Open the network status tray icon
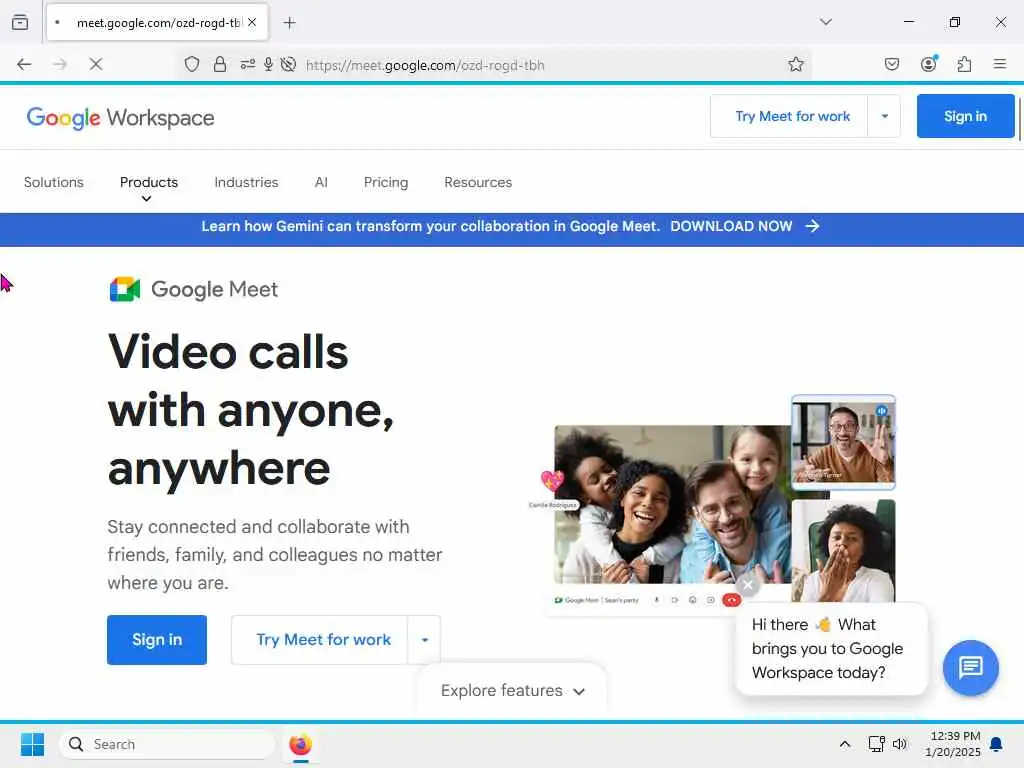 coord(876,744)
